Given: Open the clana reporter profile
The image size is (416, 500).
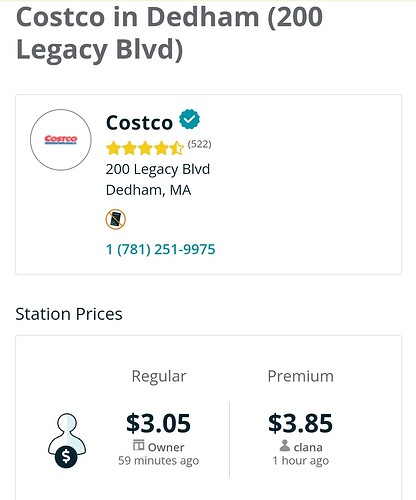Looking at the screenshot, I should coord(308,447).
